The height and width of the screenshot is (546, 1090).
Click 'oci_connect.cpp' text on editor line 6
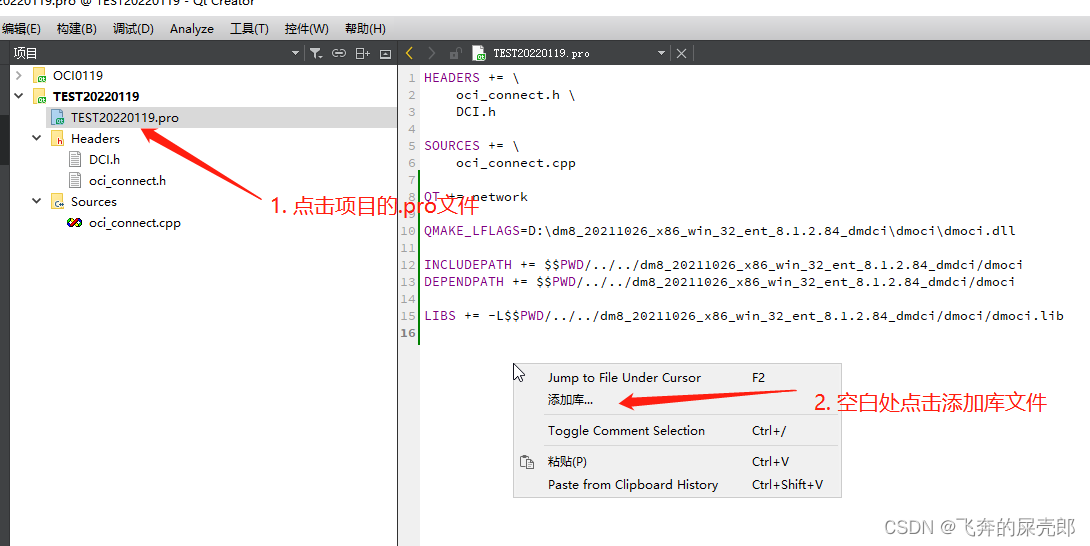(x=516, y=163)
